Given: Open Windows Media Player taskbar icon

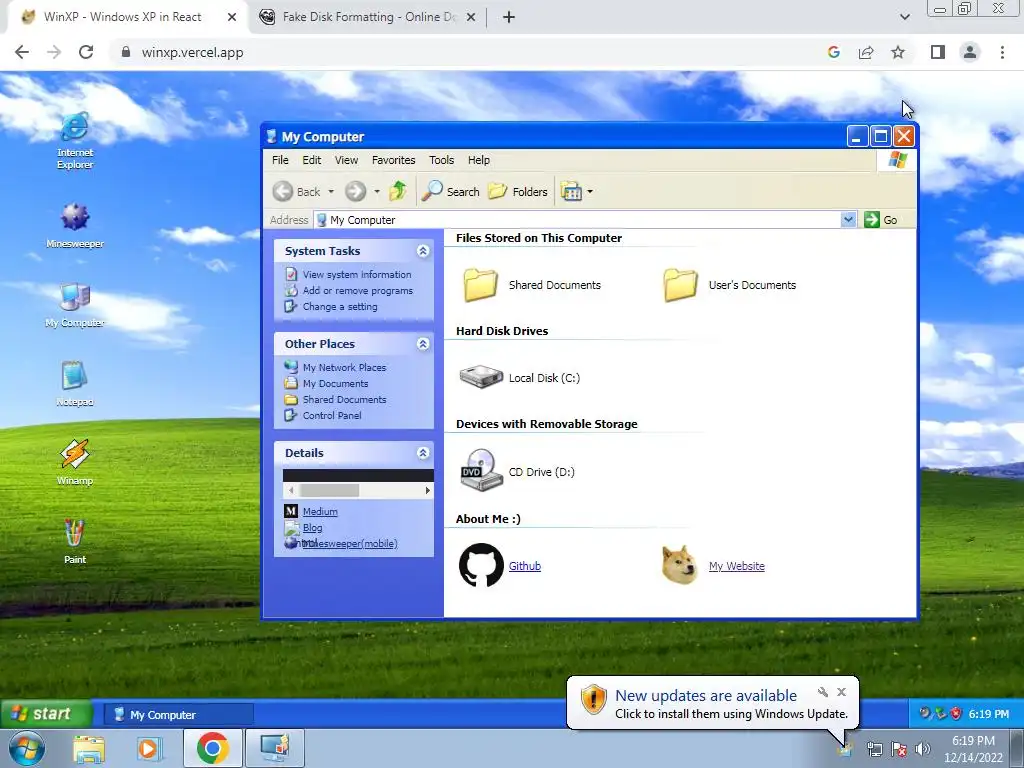Looking at the screenshot, I should pyautogui.click(x=148, y=749).
